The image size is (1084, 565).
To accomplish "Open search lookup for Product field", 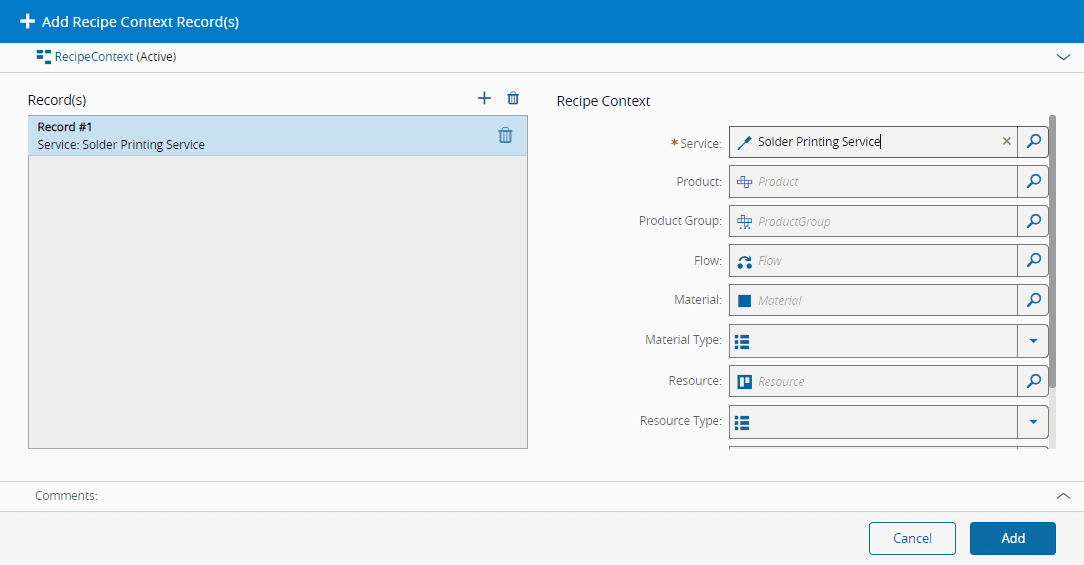I will [x=1033, y=182].
